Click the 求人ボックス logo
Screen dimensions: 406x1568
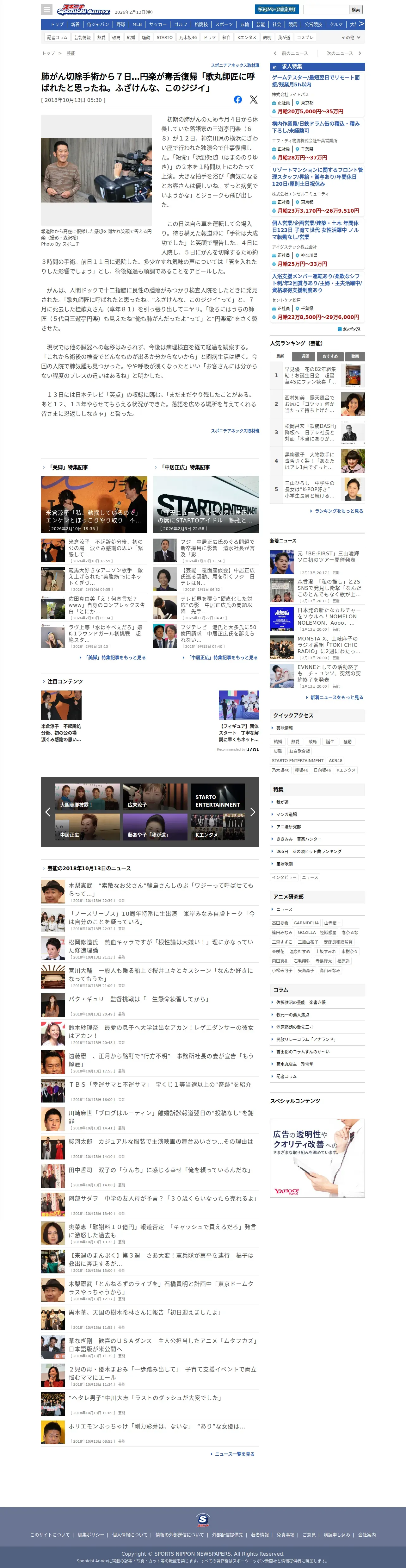[349, 329]
